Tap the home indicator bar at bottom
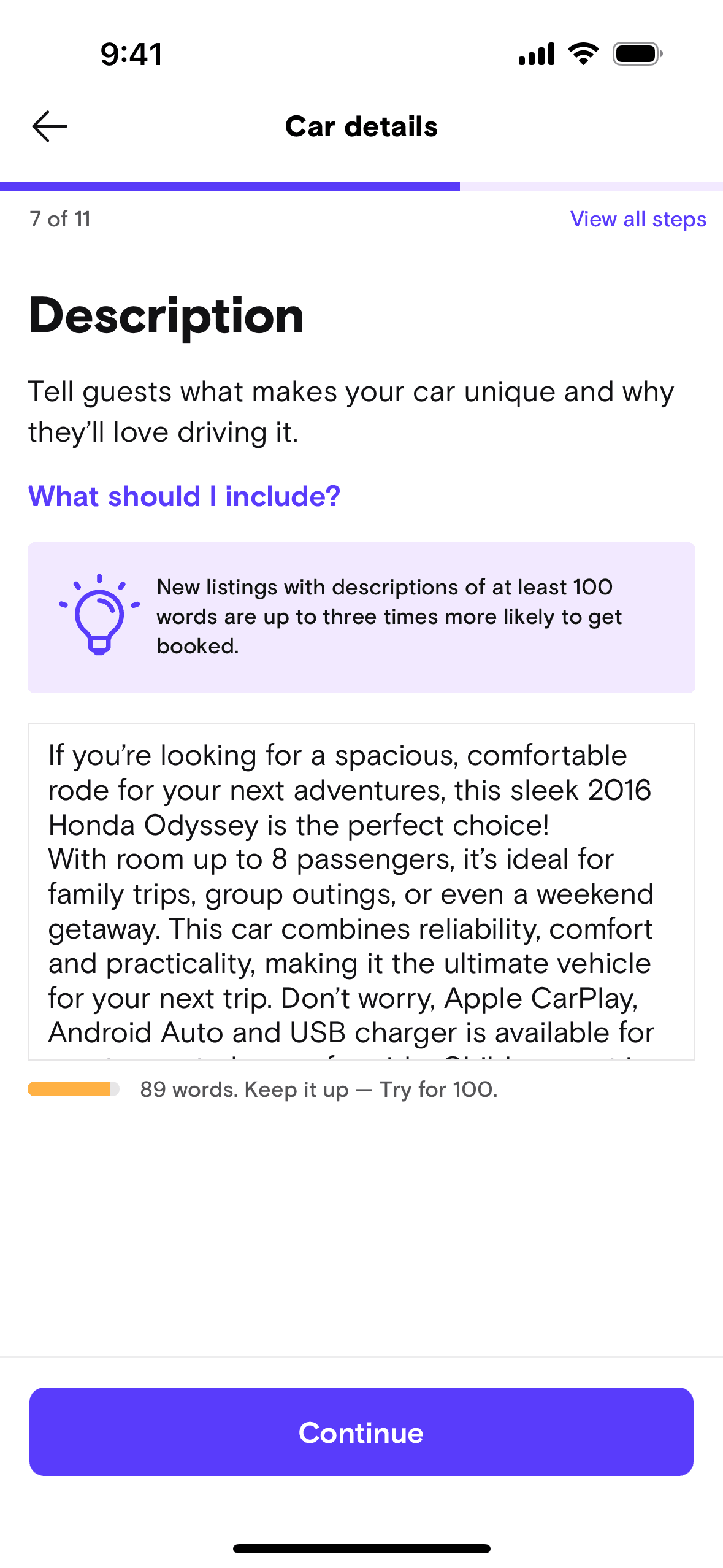 pos(361,1548)
